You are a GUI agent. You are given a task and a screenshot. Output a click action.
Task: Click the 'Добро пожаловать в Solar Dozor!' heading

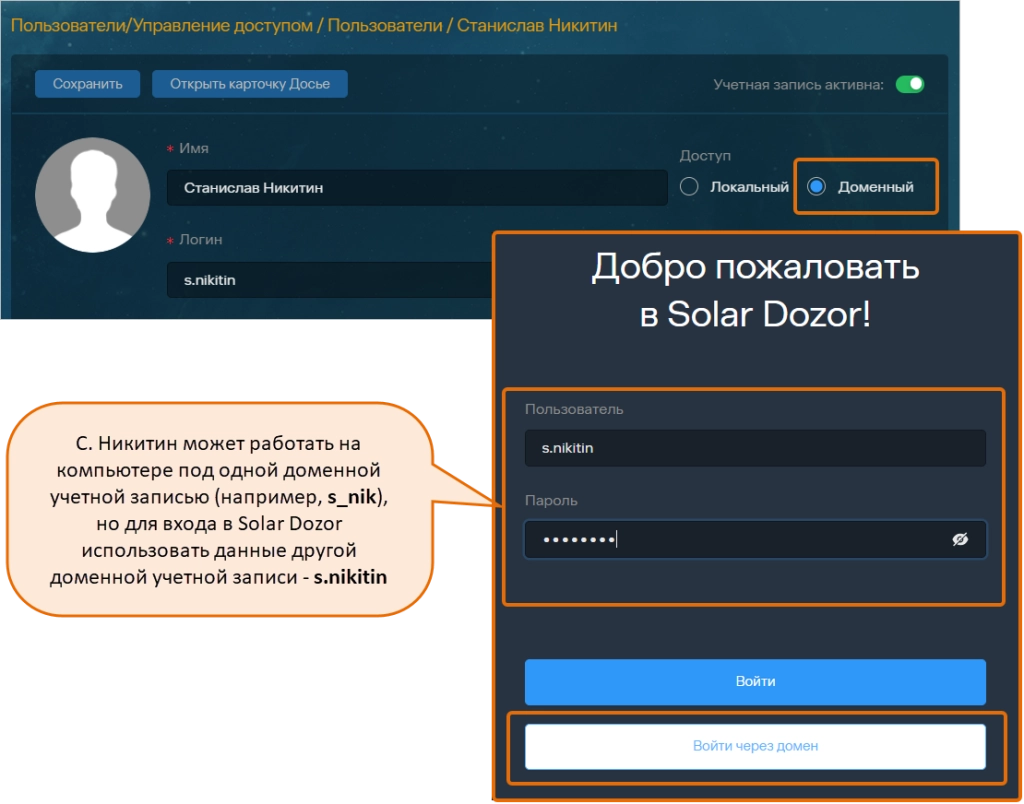(x=755, y=291)
